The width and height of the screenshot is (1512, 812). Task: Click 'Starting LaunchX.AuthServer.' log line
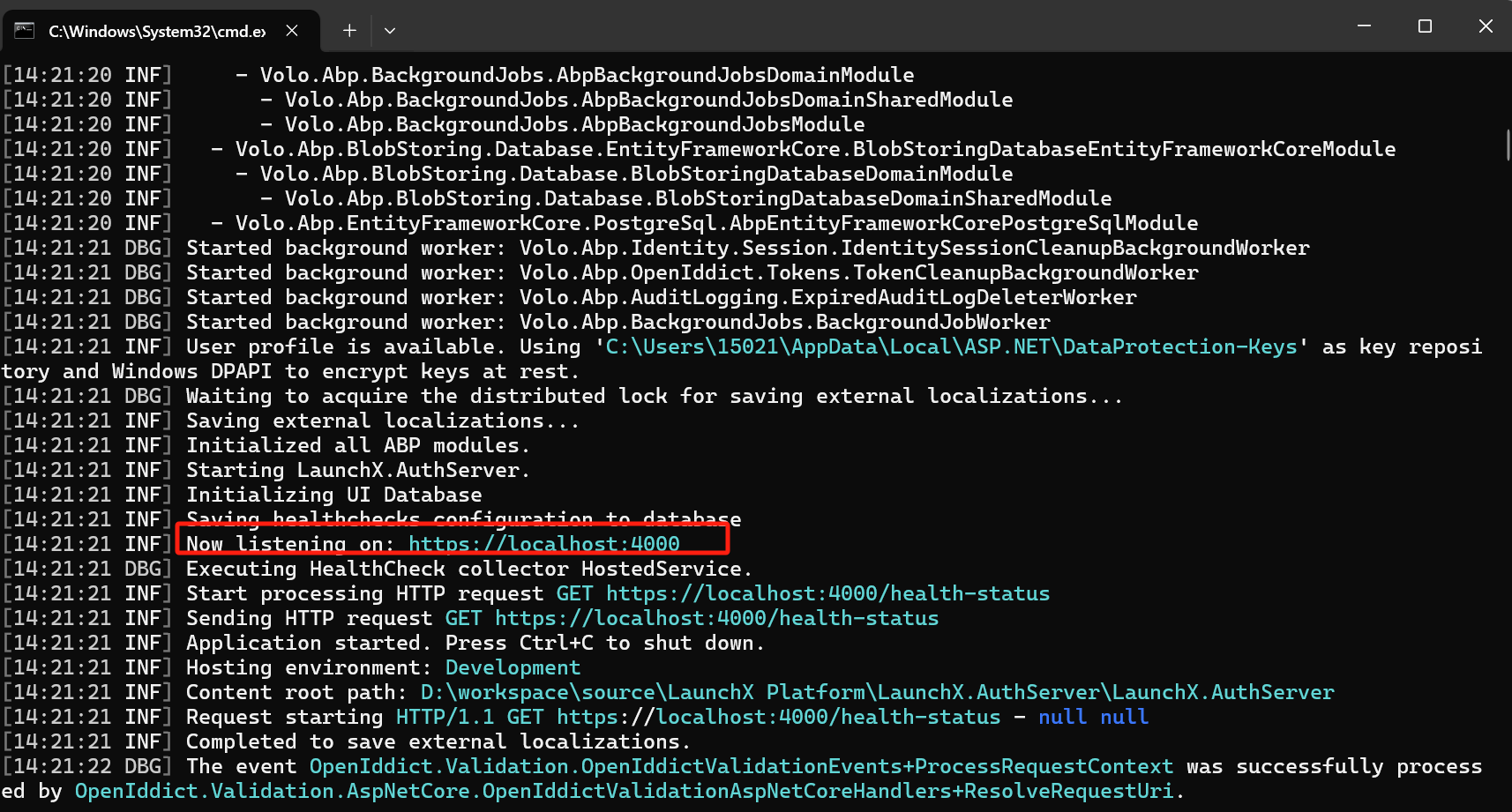[x=357, y=470]
